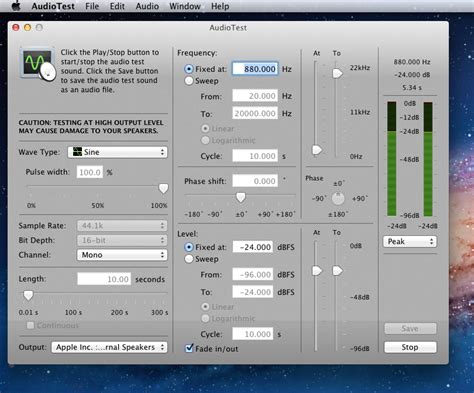Uncheck the Fade in/out checkbox

(x=189, y=348)
